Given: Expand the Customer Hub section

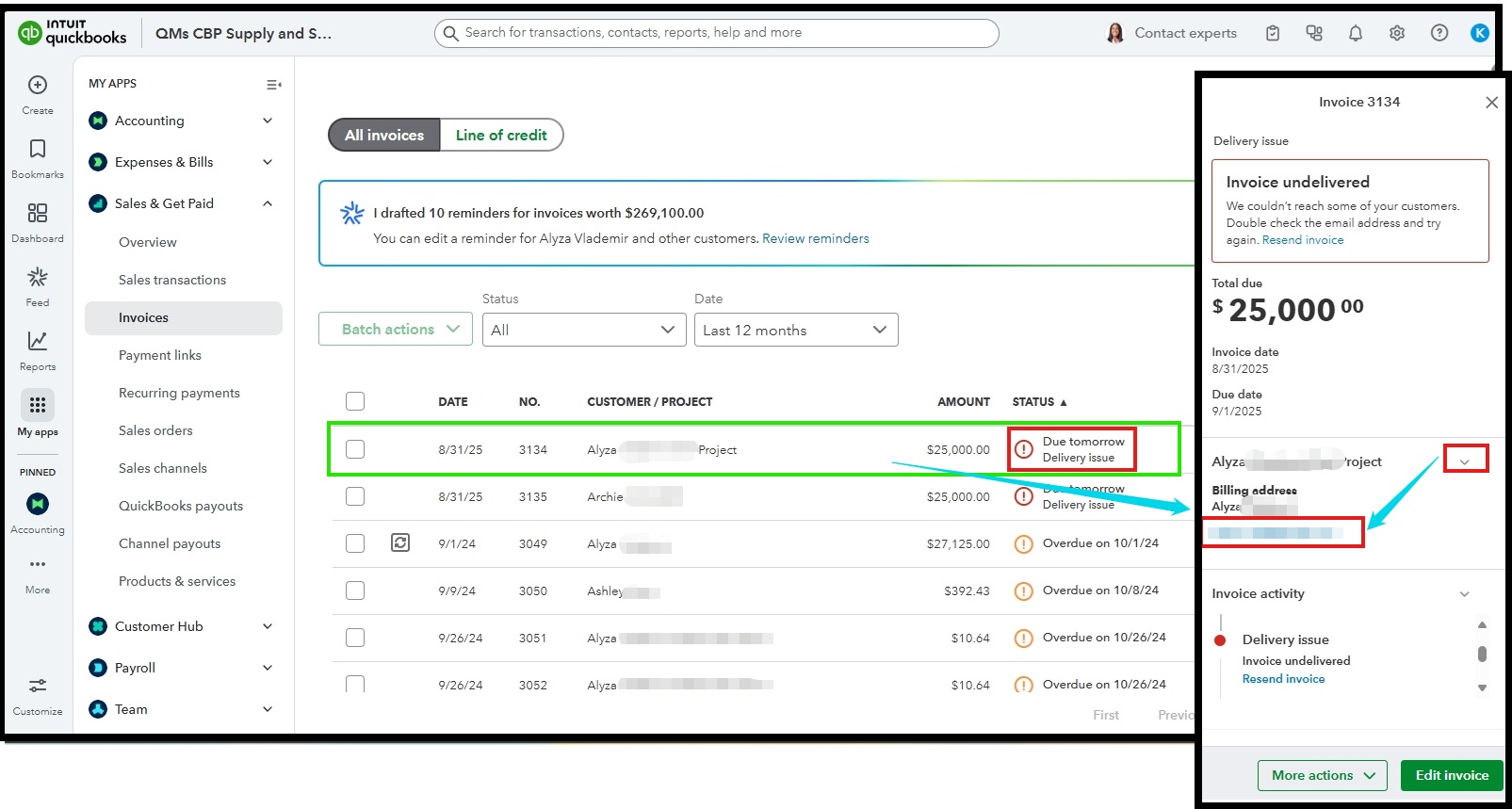Looking at the screenshot, I should [268, 626].
